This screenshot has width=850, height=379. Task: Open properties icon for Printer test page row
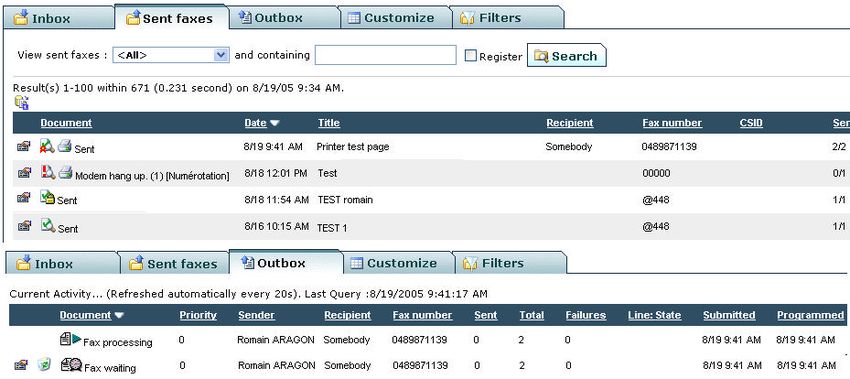(x=24, y=146)
